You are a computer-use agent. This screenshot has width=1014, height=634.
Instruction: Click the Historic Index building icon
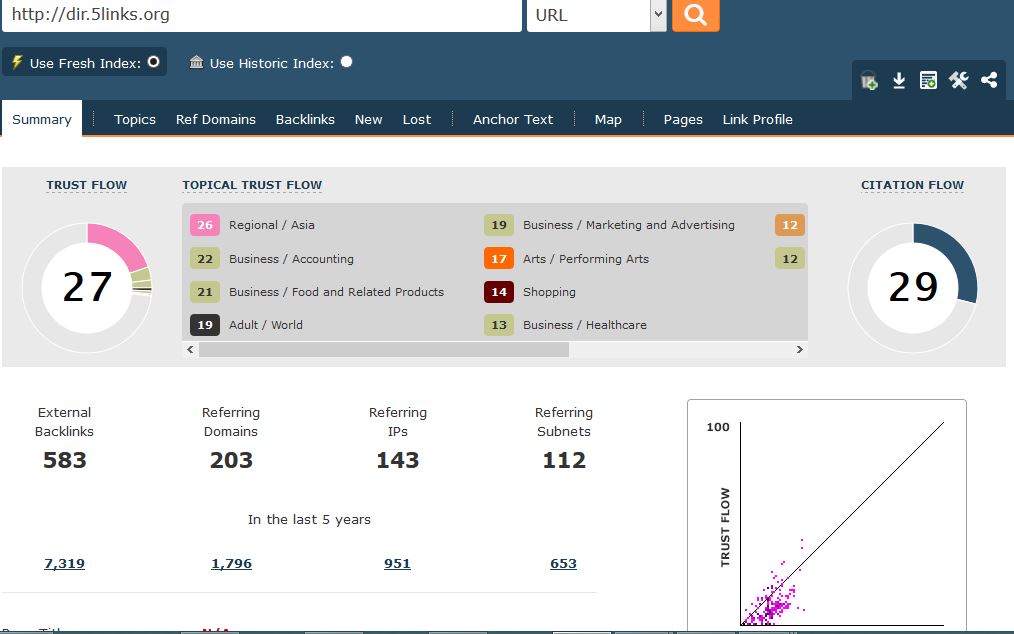coord(197,62)
